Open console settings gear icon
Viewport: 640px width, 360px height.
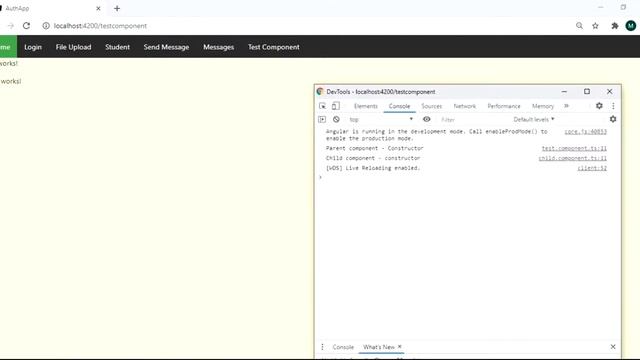pos(613,119)
